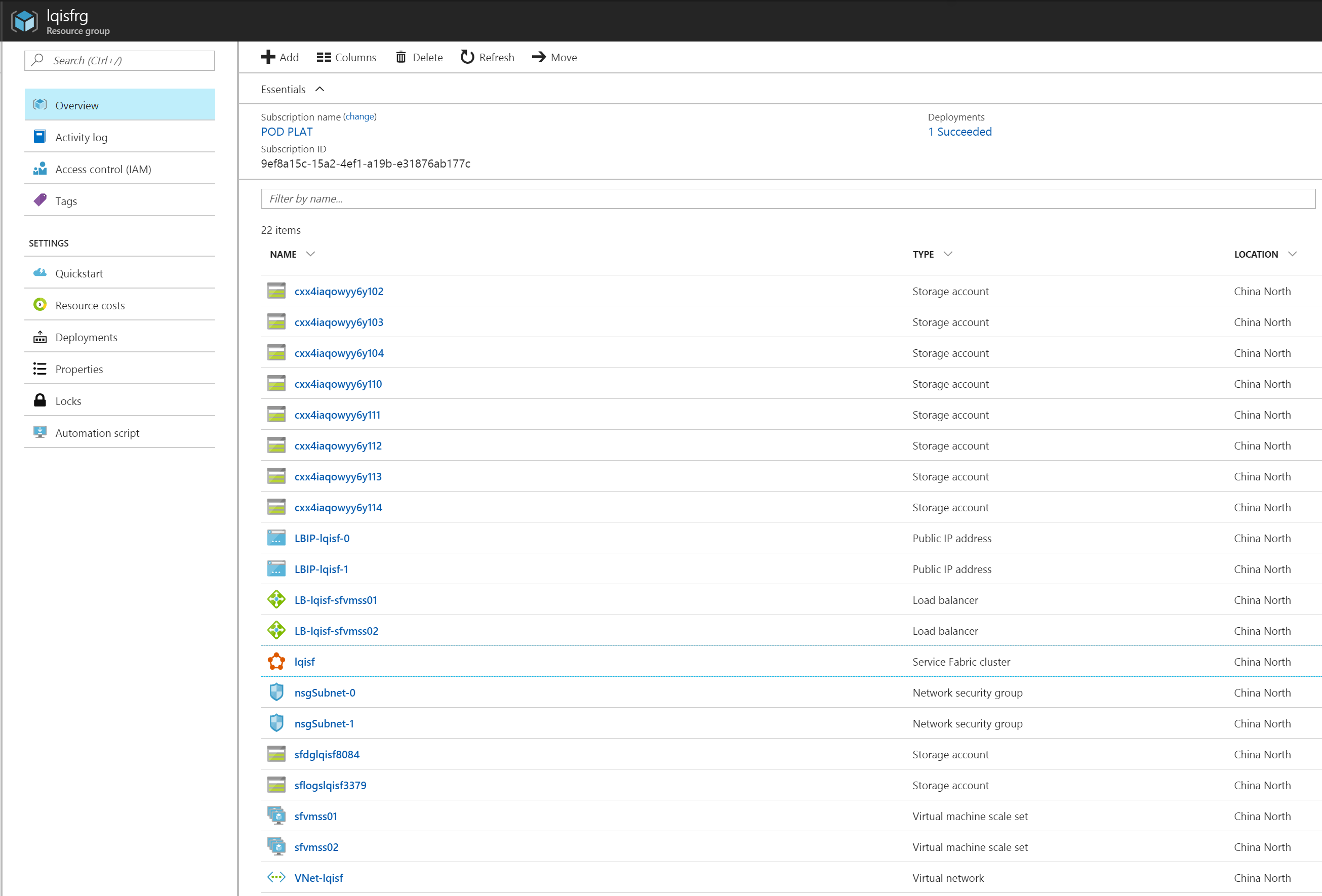Viewport: 1322px width, 896px height.
Task: Click the Service Fabric cluster icon for lqisf
Action: pos(276,662)
